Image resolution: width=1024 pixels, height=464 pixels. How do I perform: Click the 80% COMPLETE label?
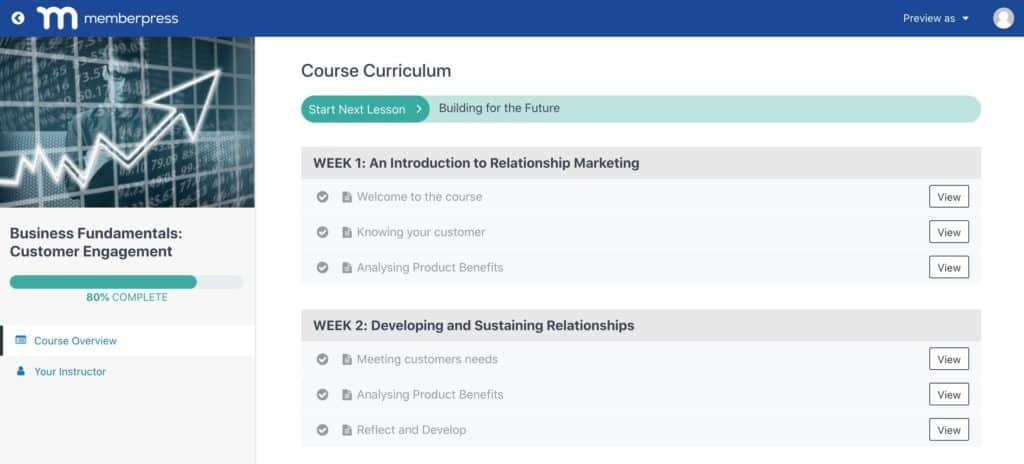pyautogui.click(x=127, y=297)
